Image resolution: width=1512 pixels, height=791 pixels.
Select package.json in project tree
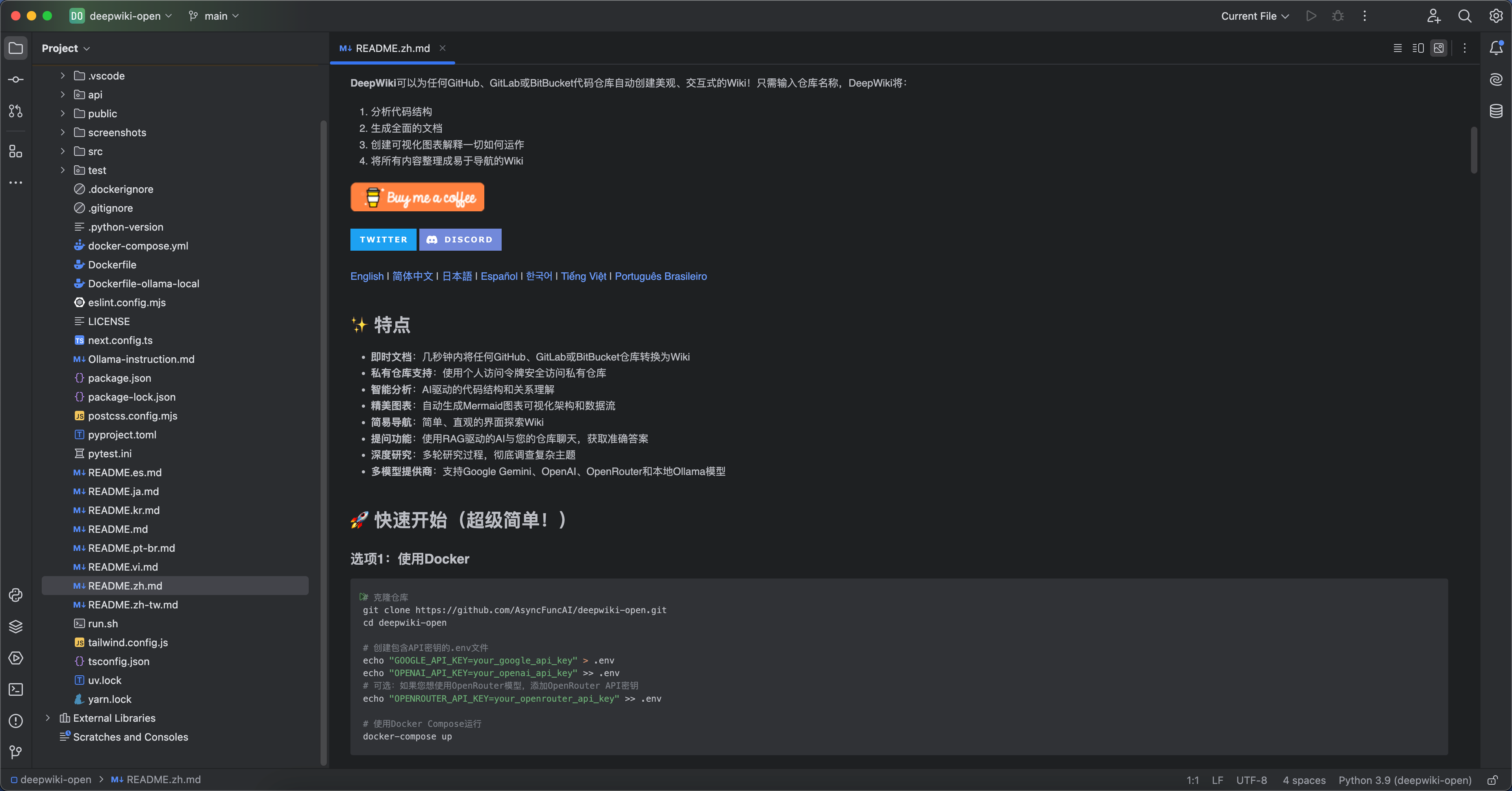point(119,378)
